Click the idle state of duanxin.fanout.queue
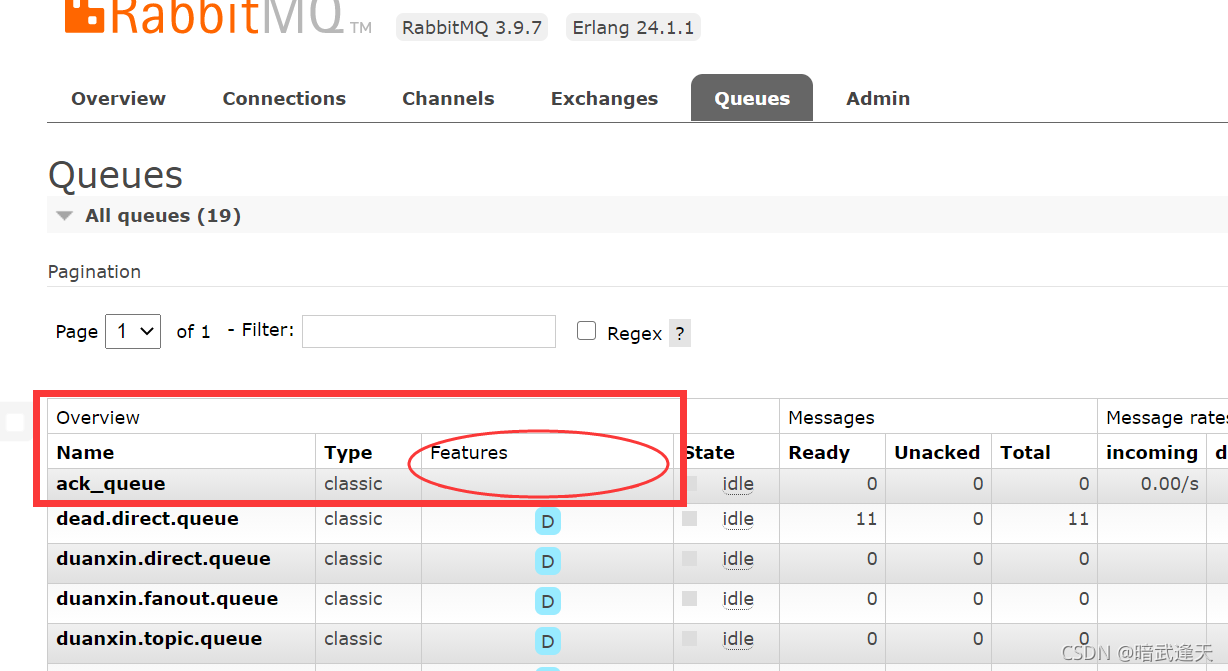The image size is (1228, 671). (738, 599)
